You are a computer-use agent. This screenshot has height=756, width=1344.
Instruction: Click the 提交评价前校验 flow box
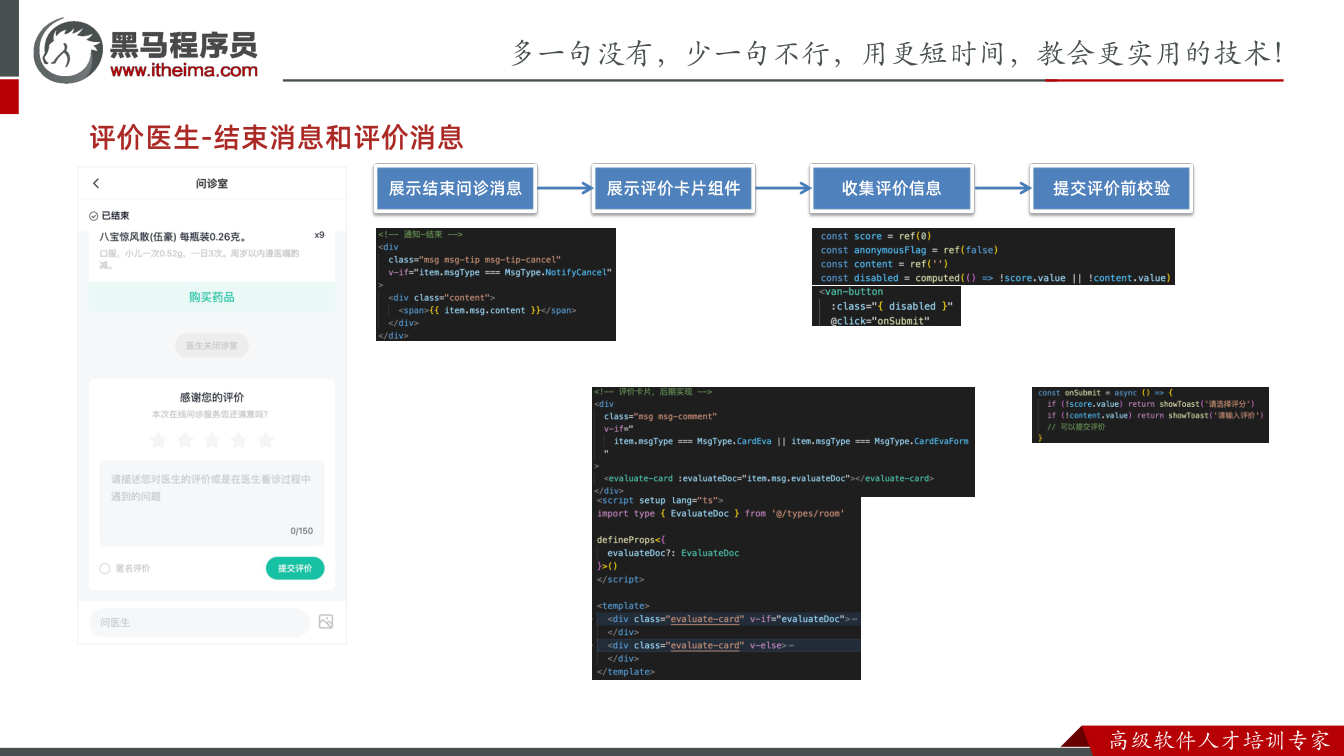1111,189
